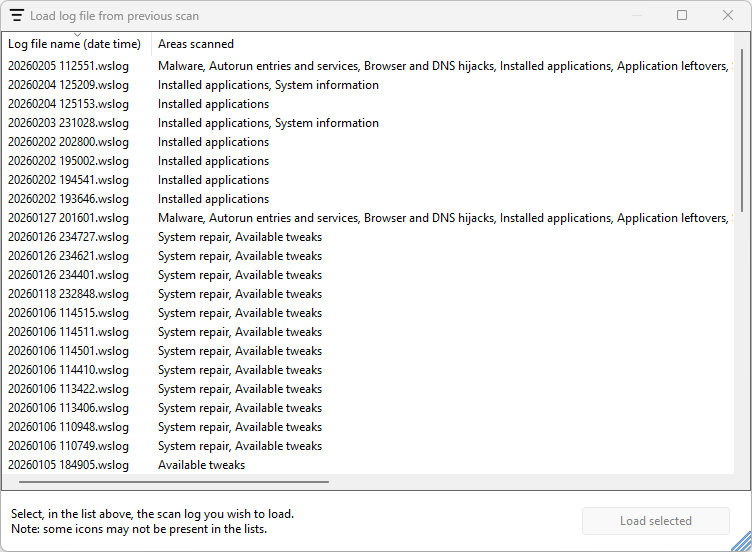Choose log 20260126 234727.wslog
752x552 pixels.
69,237
